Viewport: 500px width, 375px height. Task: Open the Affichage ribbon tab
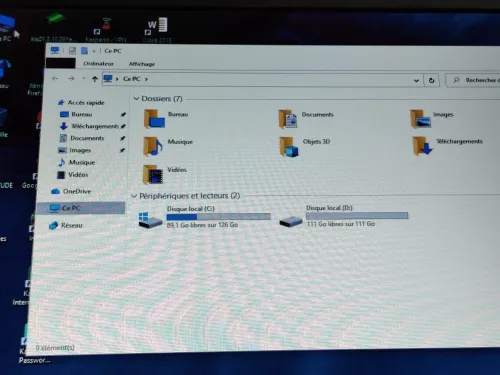(x=142, y=64)
